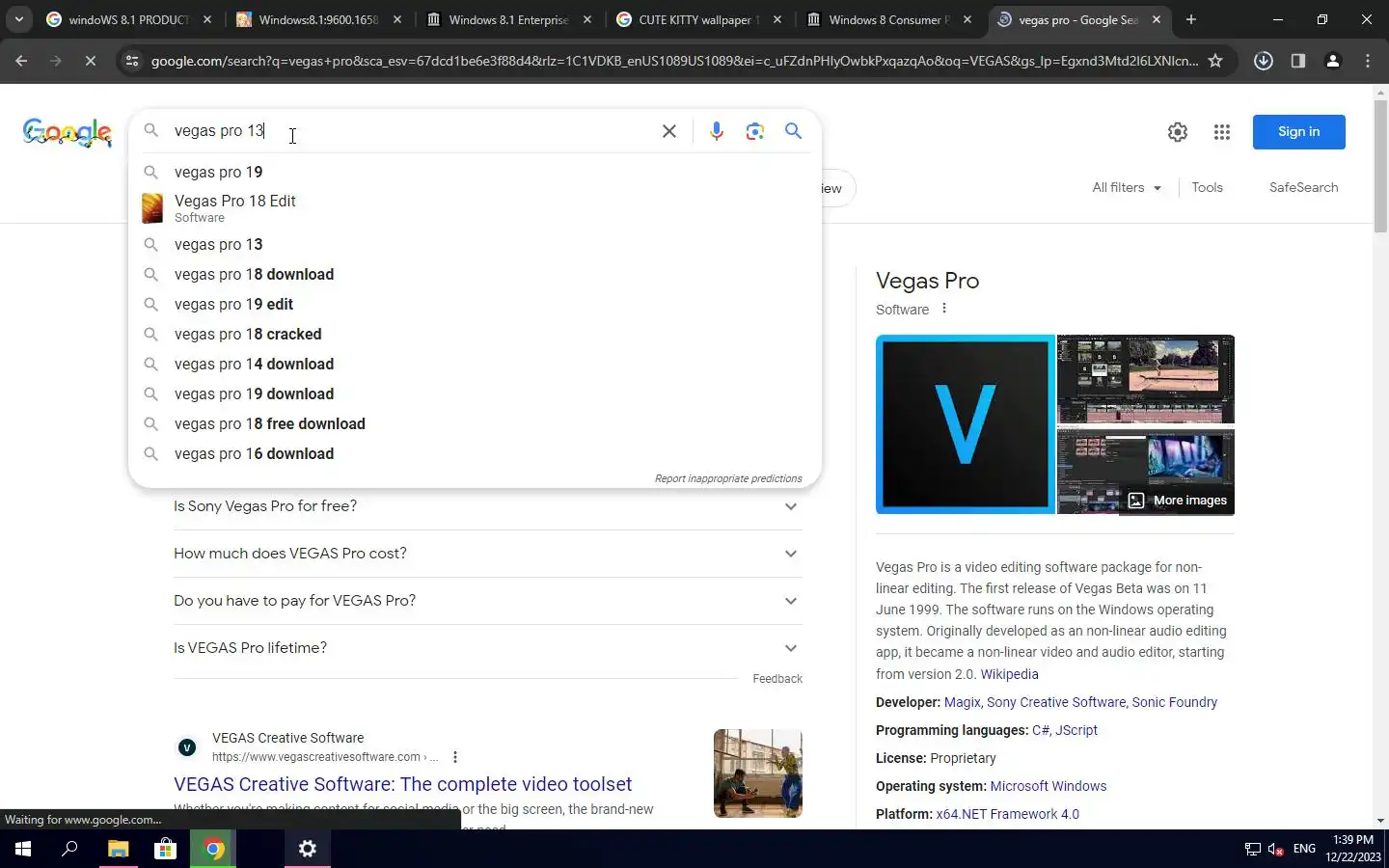Screen dimensions: 1389x868
Task: Expand All filters dropdown
Action: click(x=1127, y=187)
